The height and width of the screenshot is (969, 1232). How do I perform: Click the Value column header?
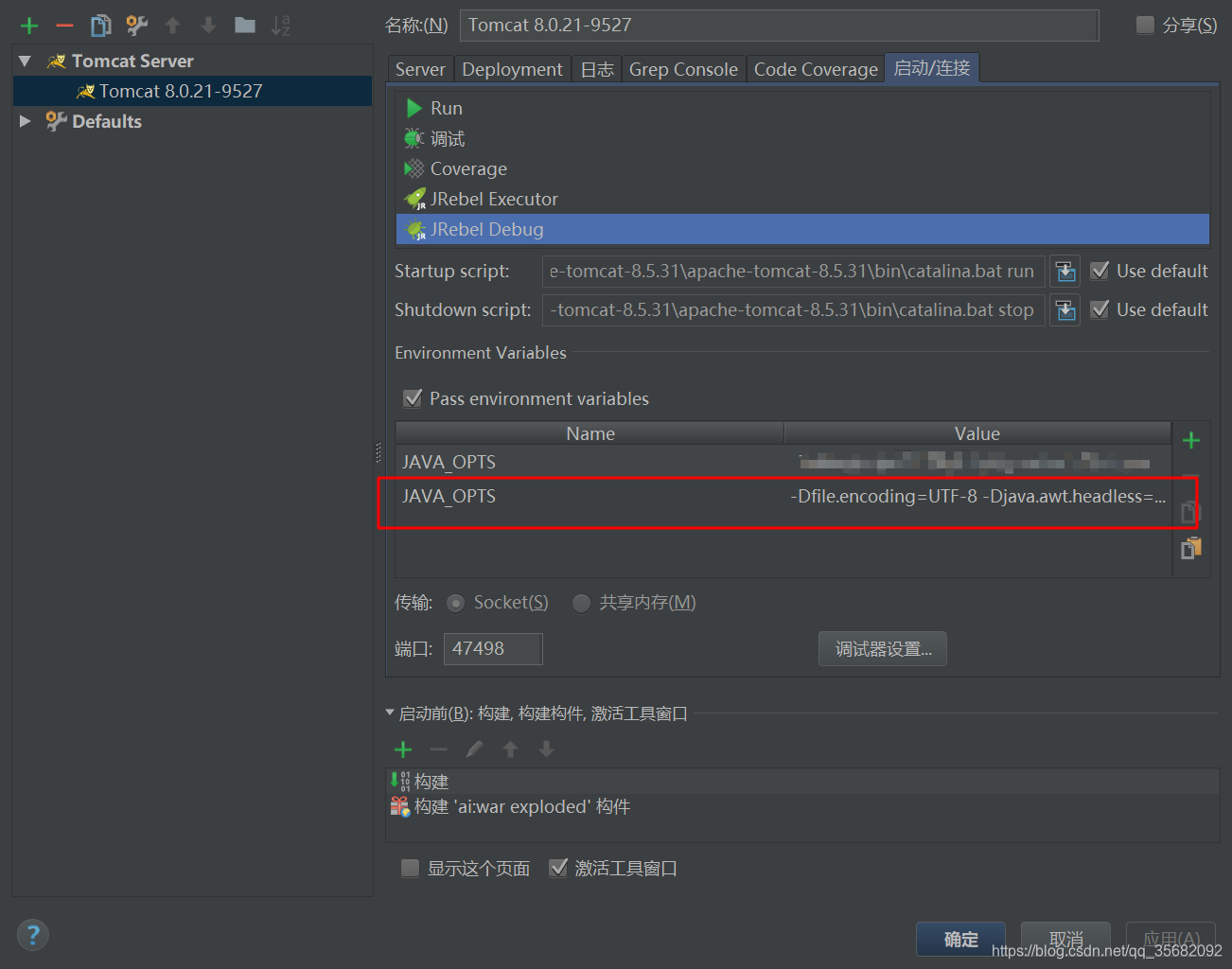pos(977,433)
